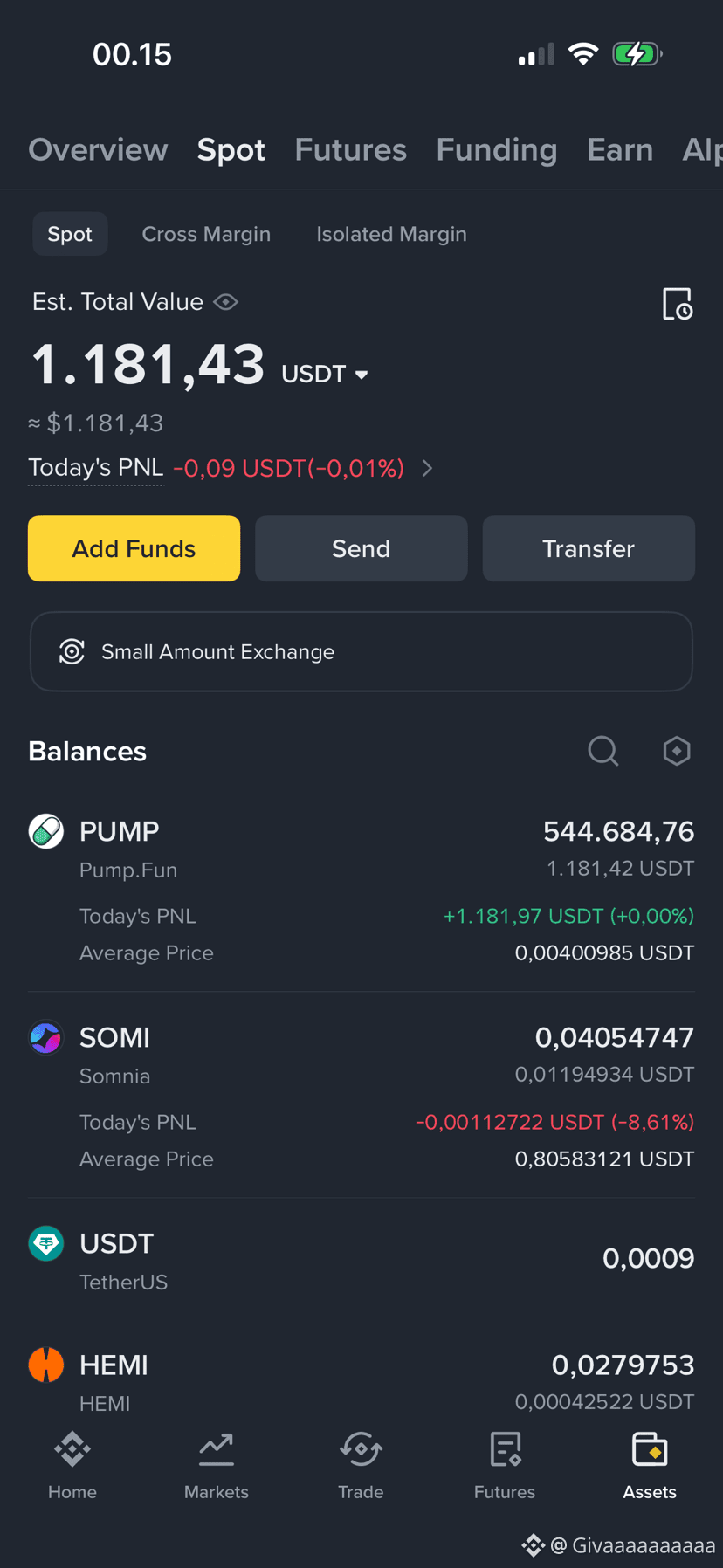Switch to the Earn tab

point(620,149)
